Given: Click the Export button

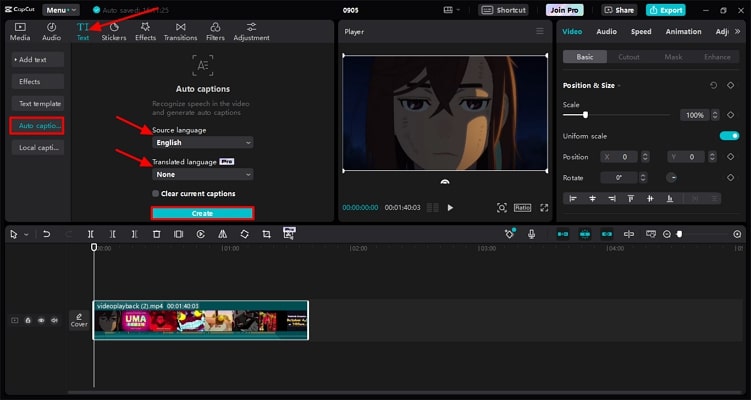Looking at the screenshot, I should [x=666, y=9].
